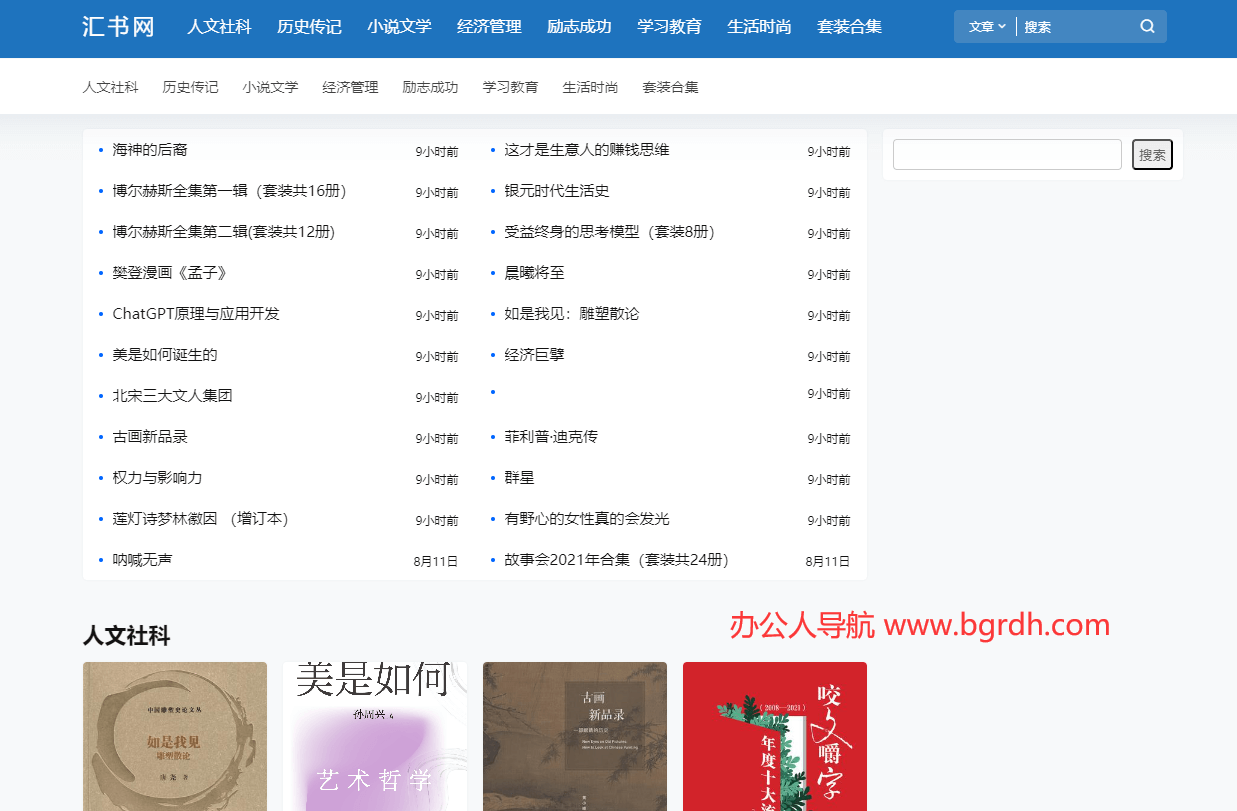Open 套装合集 in the secondary navigation

(670, 87)
